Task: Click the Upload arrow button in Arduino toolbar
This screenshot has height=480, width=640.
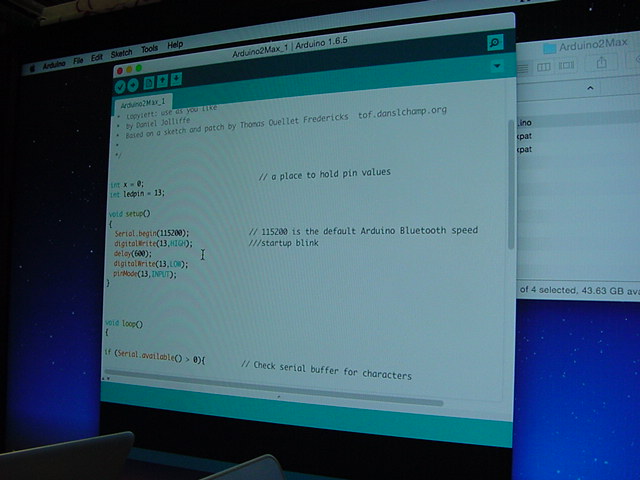Action: pyautogui.click(x=133, y=85)
